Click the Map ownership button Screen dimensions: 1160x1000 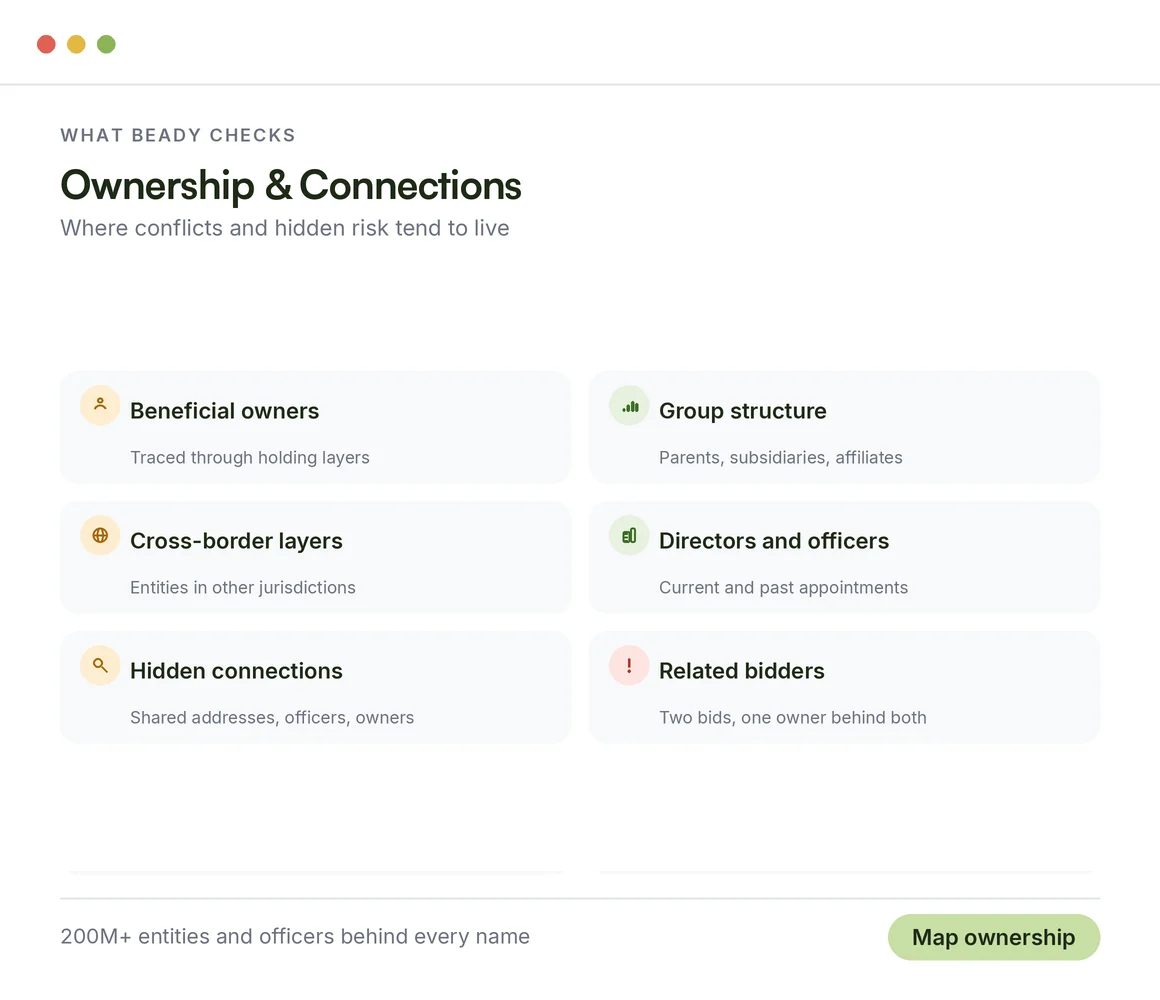click(x=994, y=937)
